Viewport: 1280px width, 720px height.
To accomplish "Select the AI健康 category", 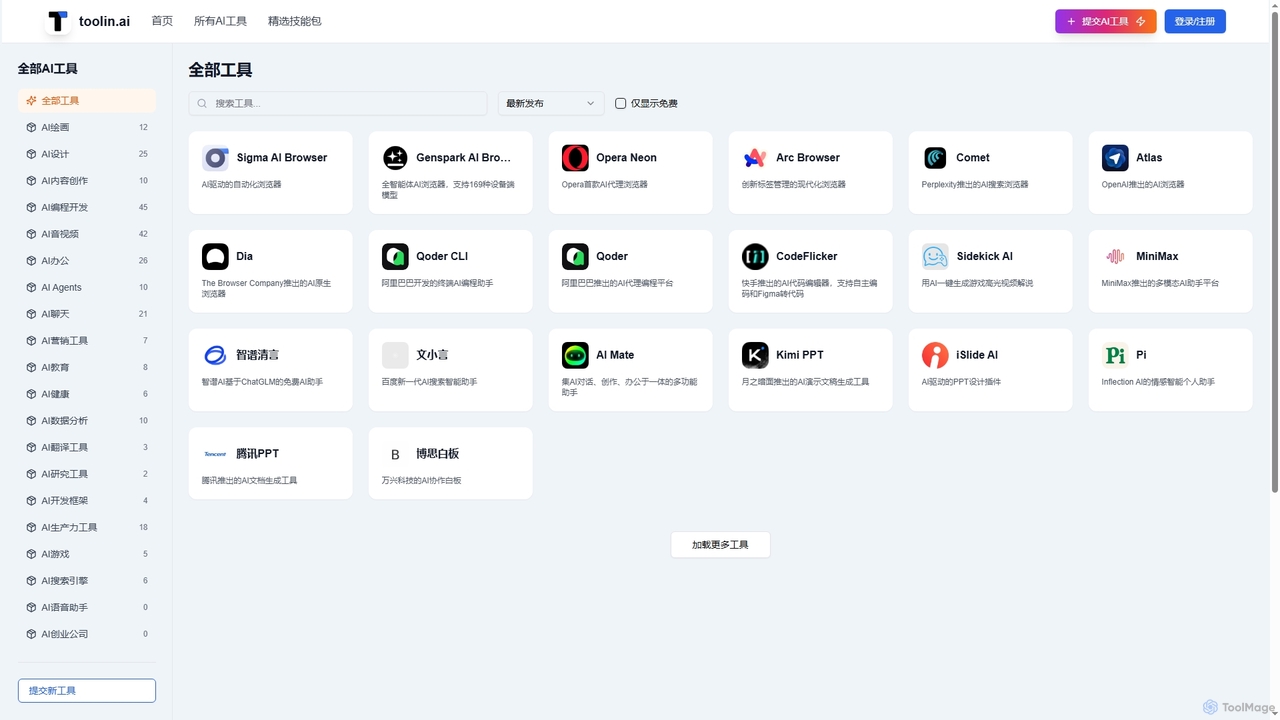I will click(86, 394).
